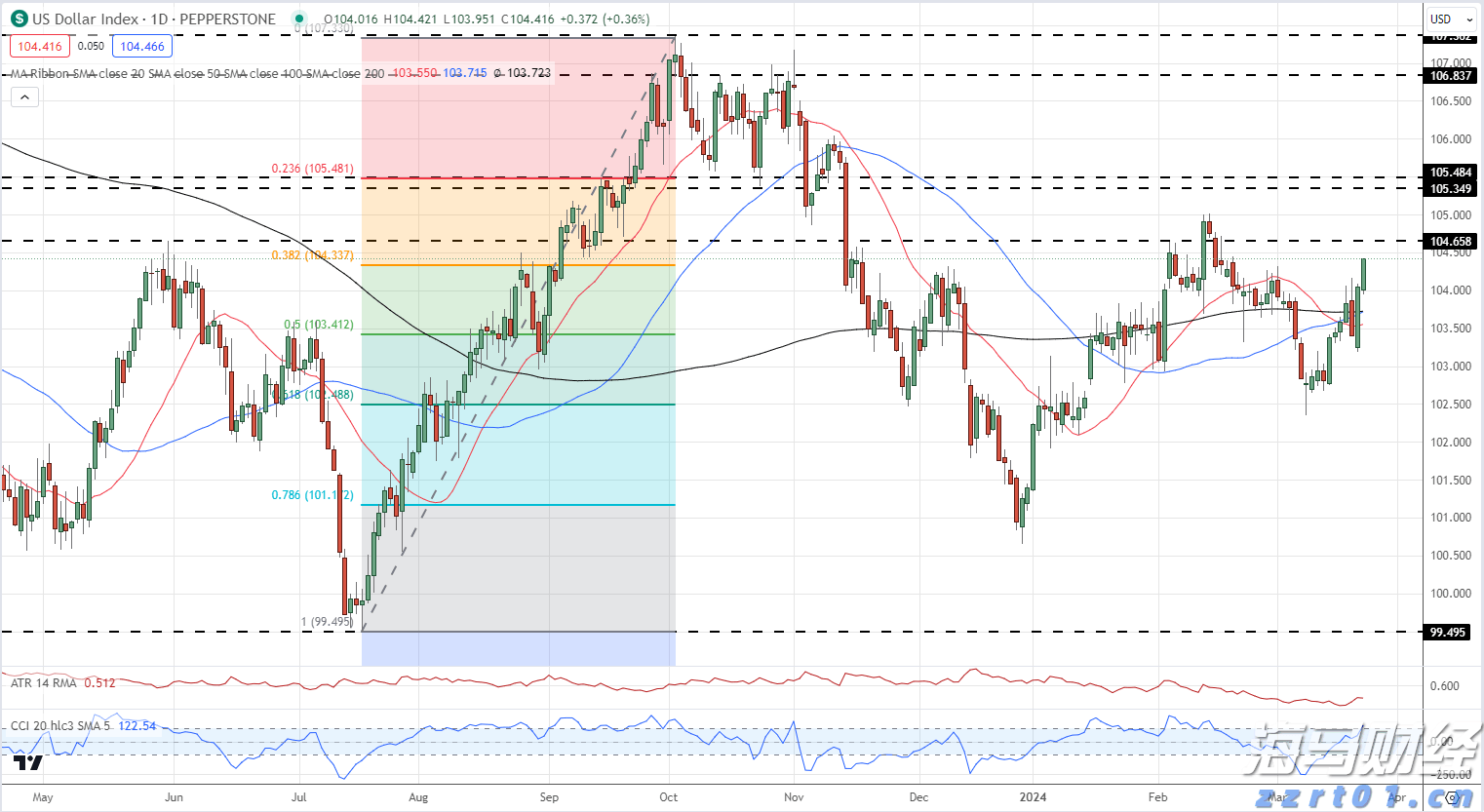Click the red 104.416 sell price button
The image size is (1484, 812).
click(x=40, y=46)
